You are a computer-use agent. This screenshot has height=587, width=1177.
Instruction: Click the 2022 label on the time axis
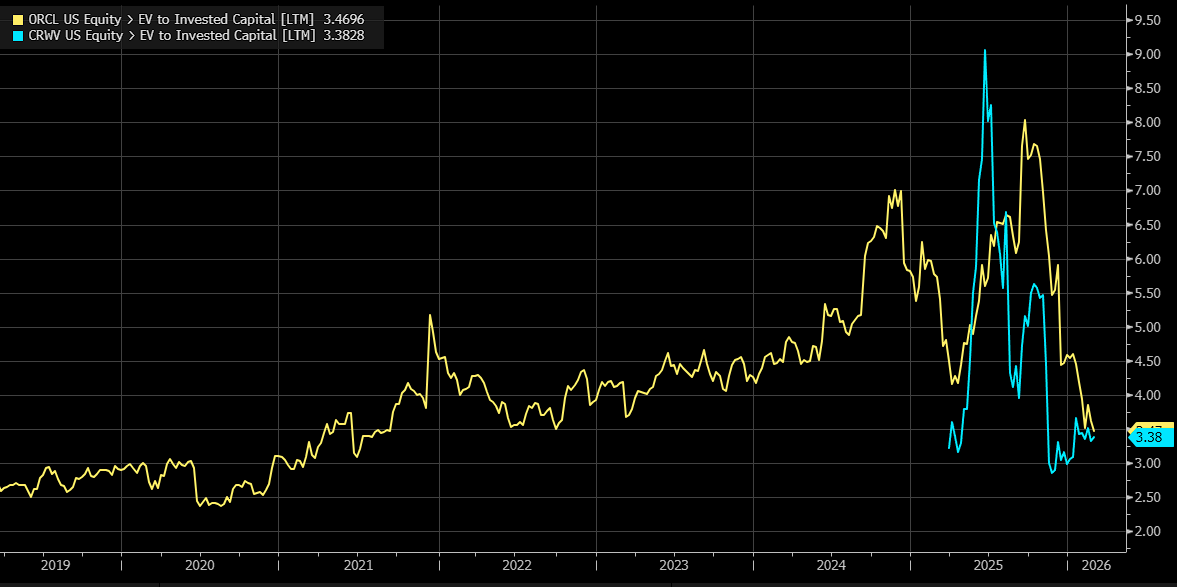pyautogui.click(x=517, y=564)
